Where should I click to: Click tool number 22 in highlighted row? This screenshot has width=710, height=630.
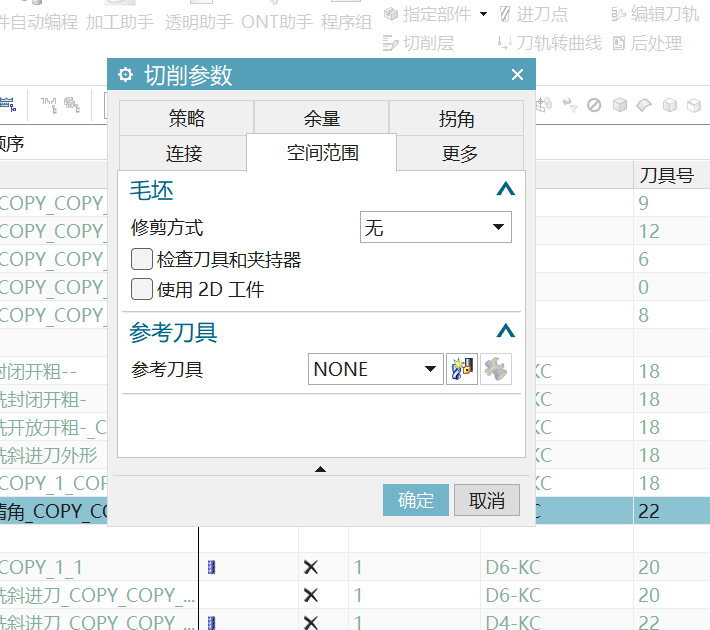pos(672,511)
